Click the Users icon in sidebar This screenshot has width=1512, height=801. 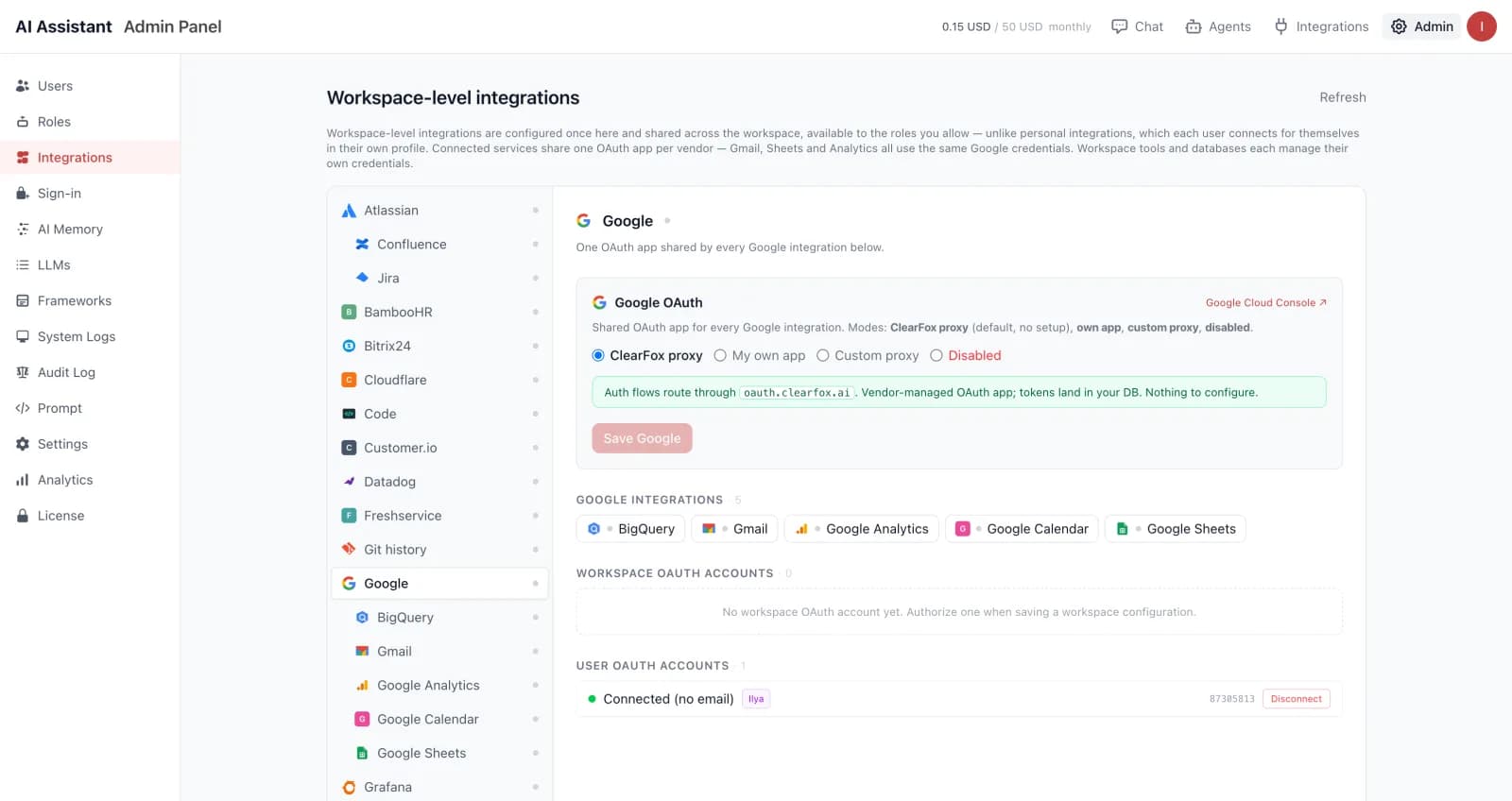(x=23, y=86)
